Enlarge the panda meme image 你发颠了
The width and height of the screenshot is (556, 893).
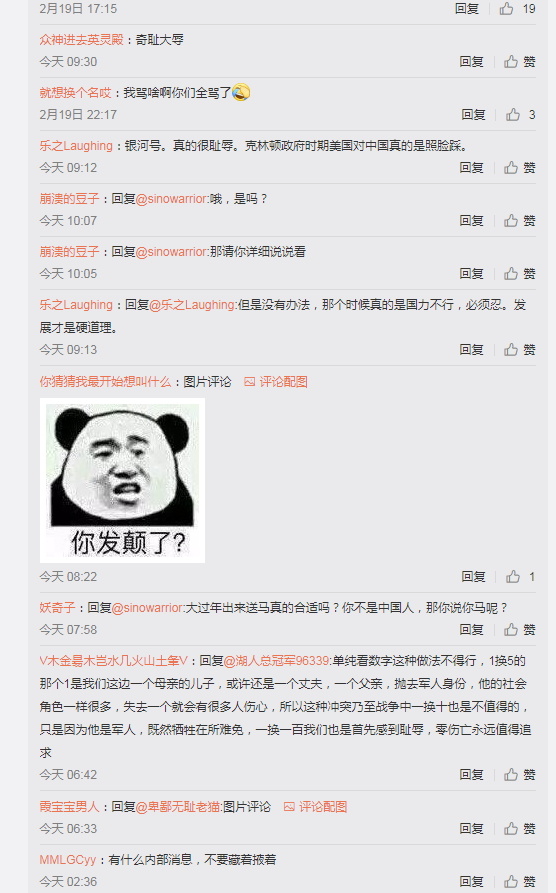122,481
